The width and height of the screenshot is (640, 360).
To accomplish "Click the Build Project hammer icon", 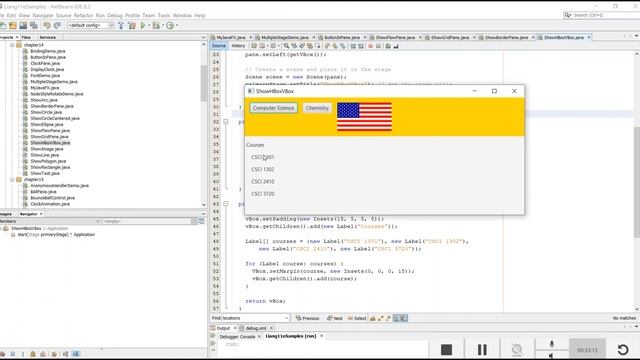I will 121,25.
